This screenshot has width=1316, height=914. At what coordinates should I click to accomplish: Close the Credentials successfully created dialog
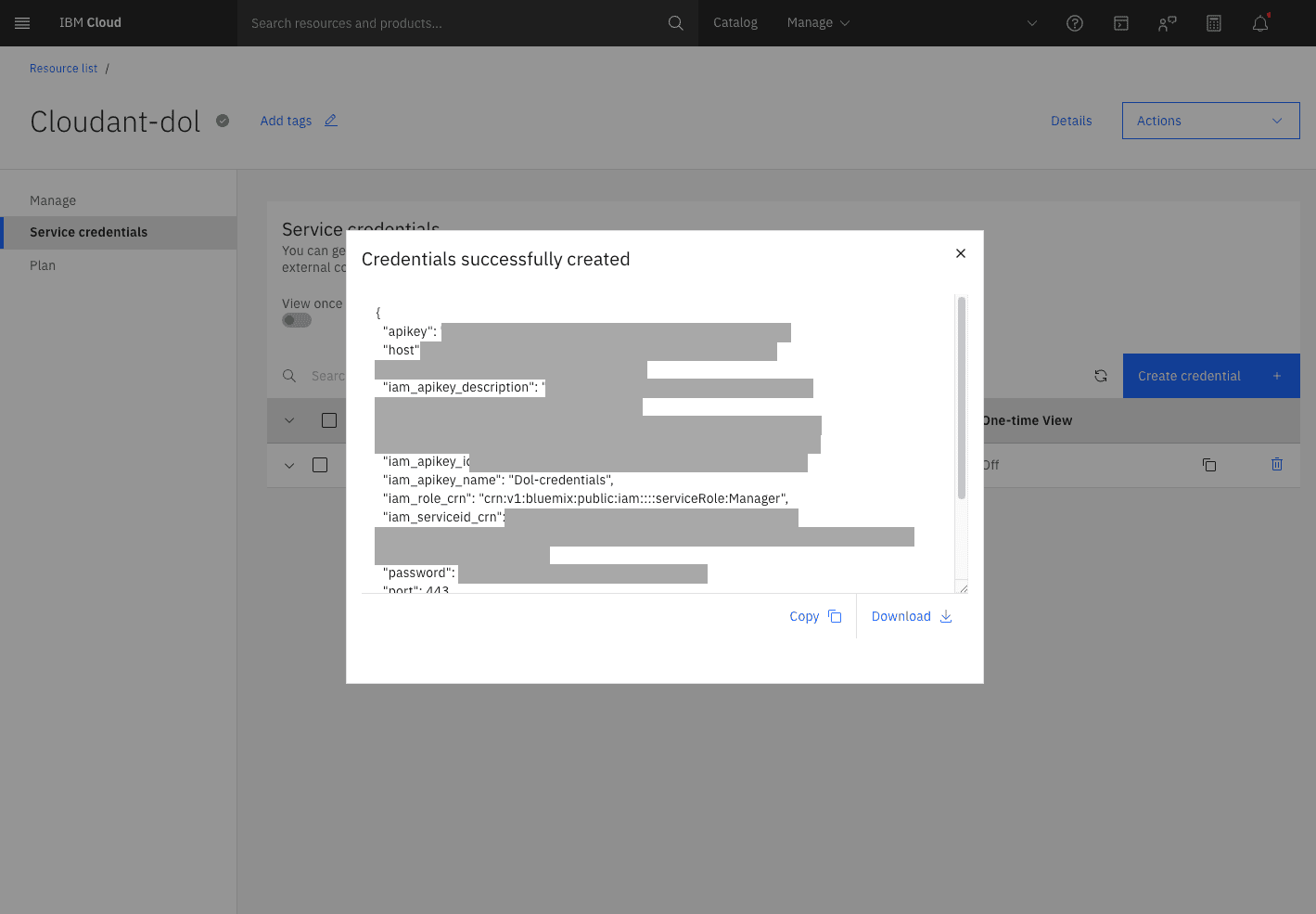tap(961, 253)
